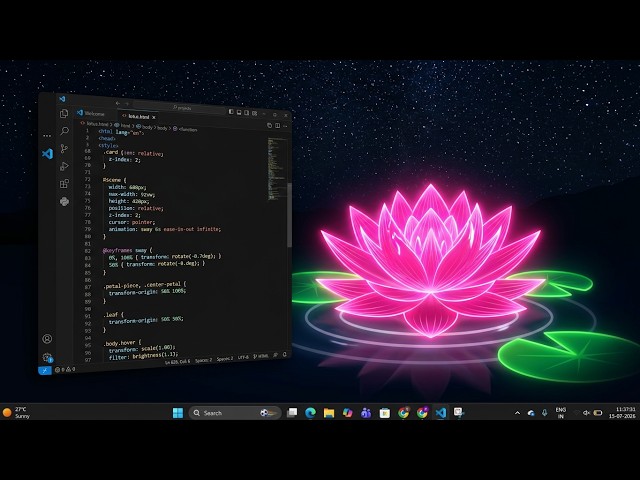Toggle the secondary side bar layout icon
640x480 pixels.
click(x=247, y=113)
